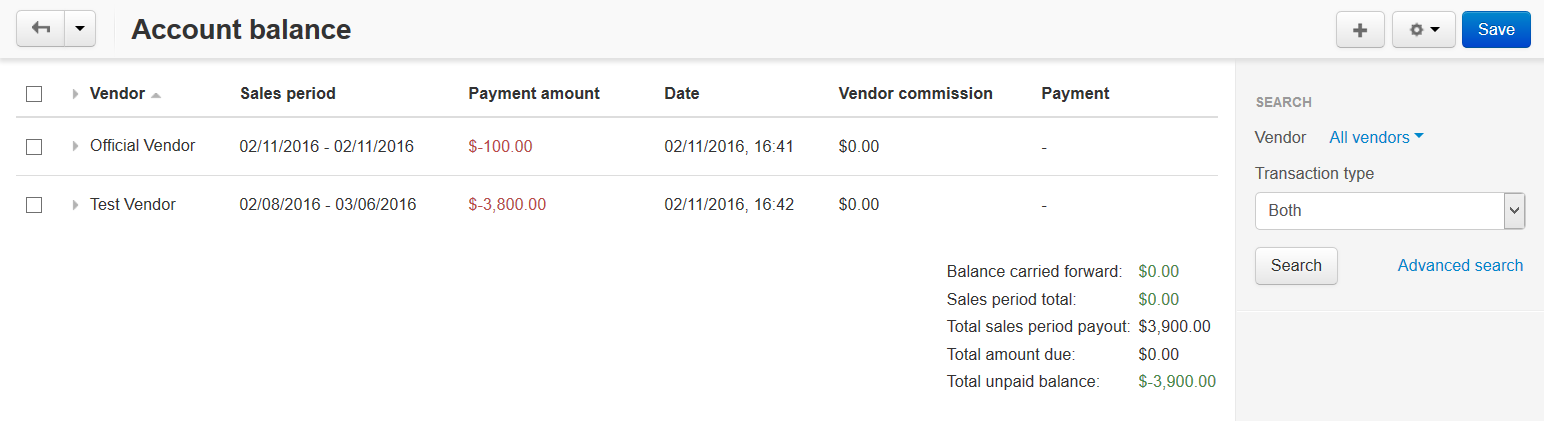The height and width of the screenshot is (421, 1544).
Task: Sort by Date column header
Action: pyautogui.click(x=682, y=93)
